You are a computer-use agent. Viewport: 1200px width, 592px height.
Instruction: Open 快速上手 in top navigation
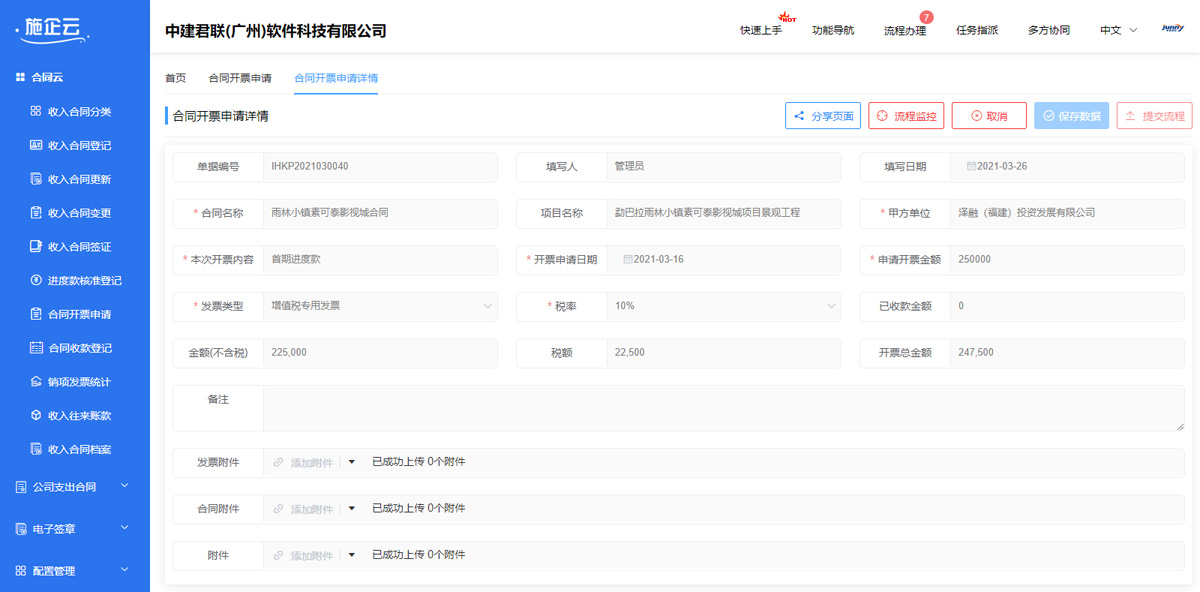(x=761, y=30)
